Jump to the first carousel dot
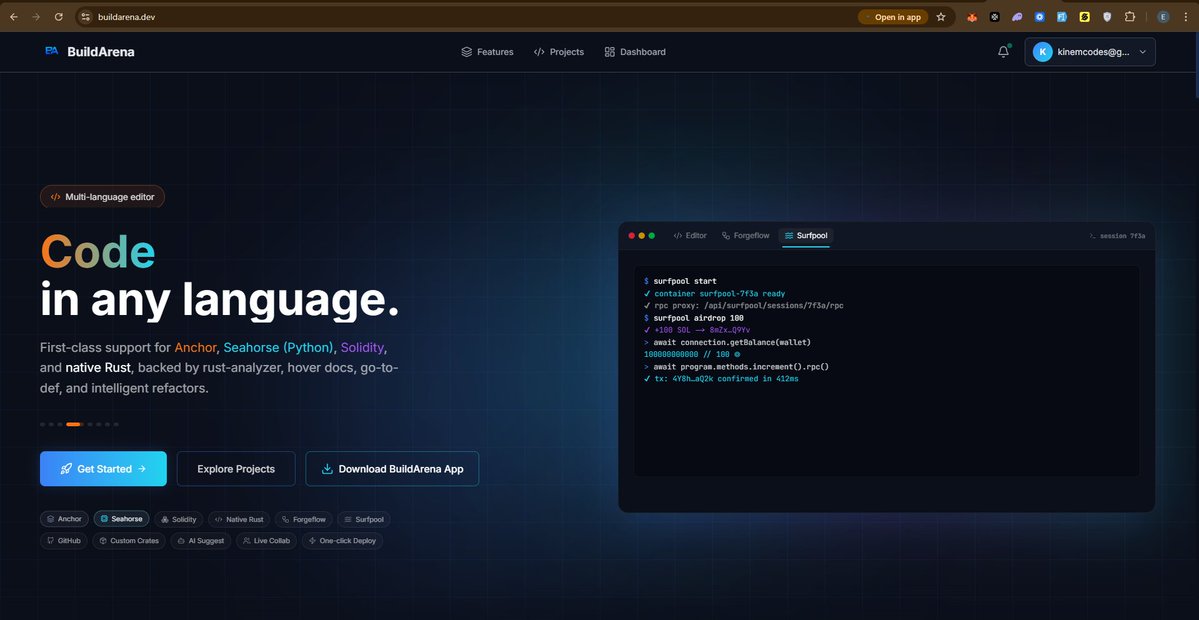 pos(42,424)
